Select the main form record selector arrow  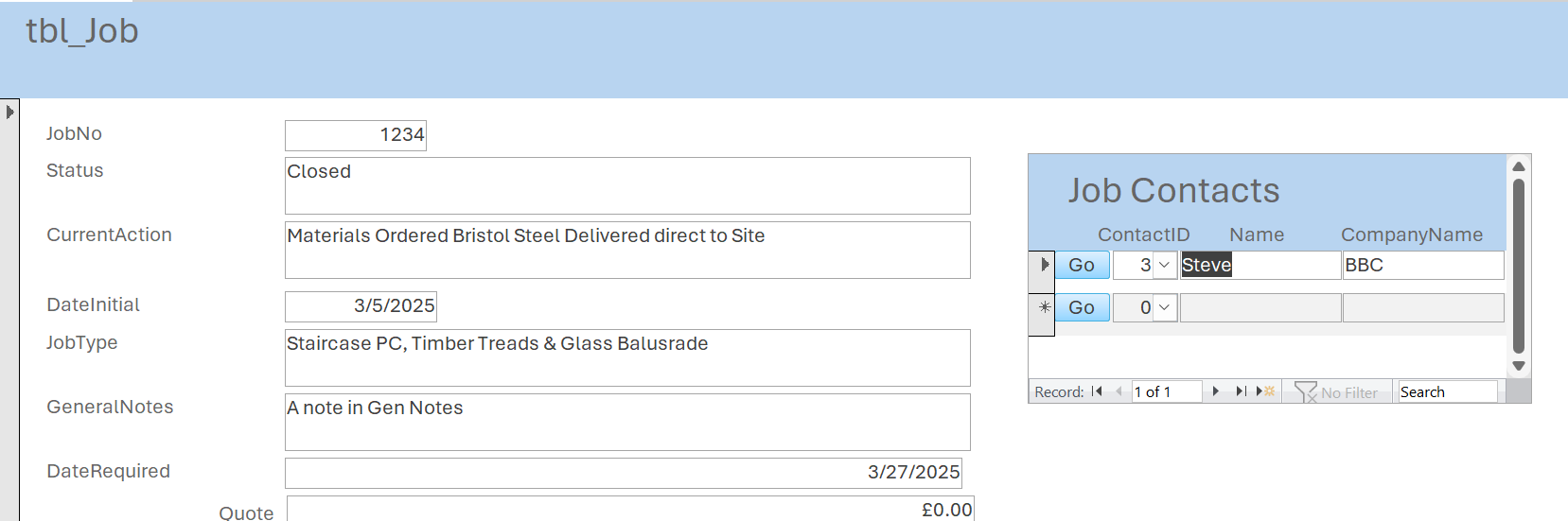9,112
